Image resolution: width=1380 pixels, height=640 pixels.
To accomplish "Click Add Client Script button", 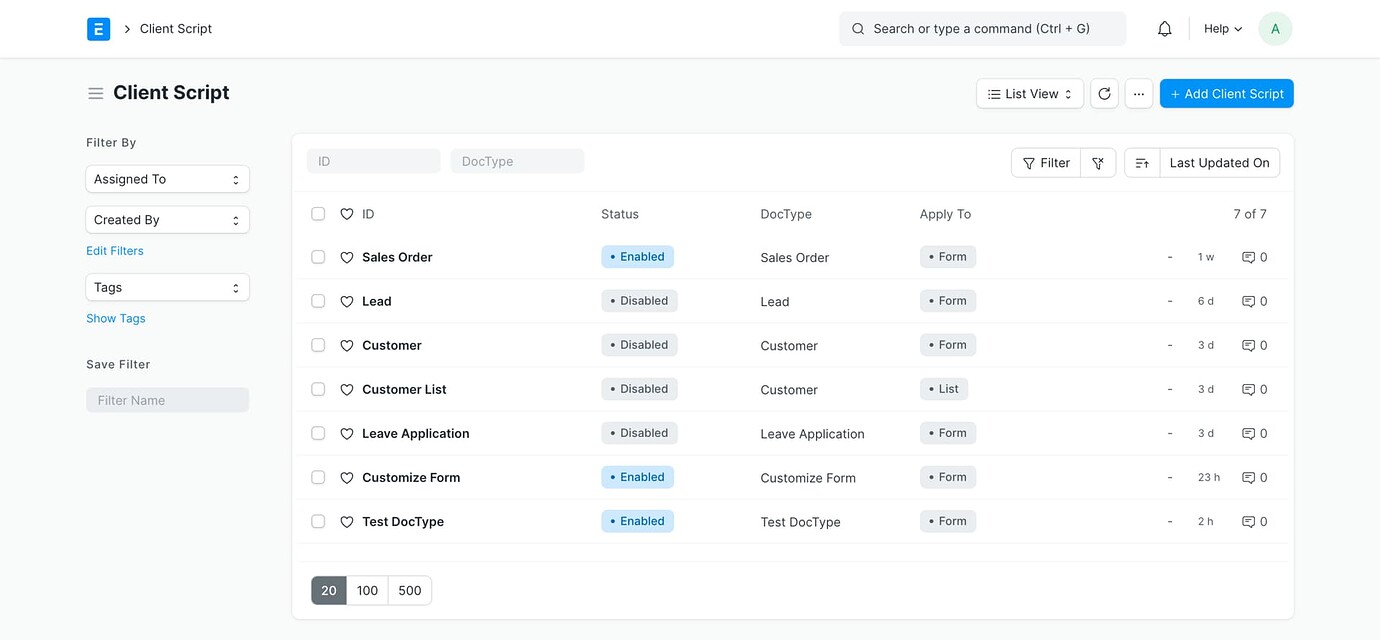I will tap(1227, 94).
